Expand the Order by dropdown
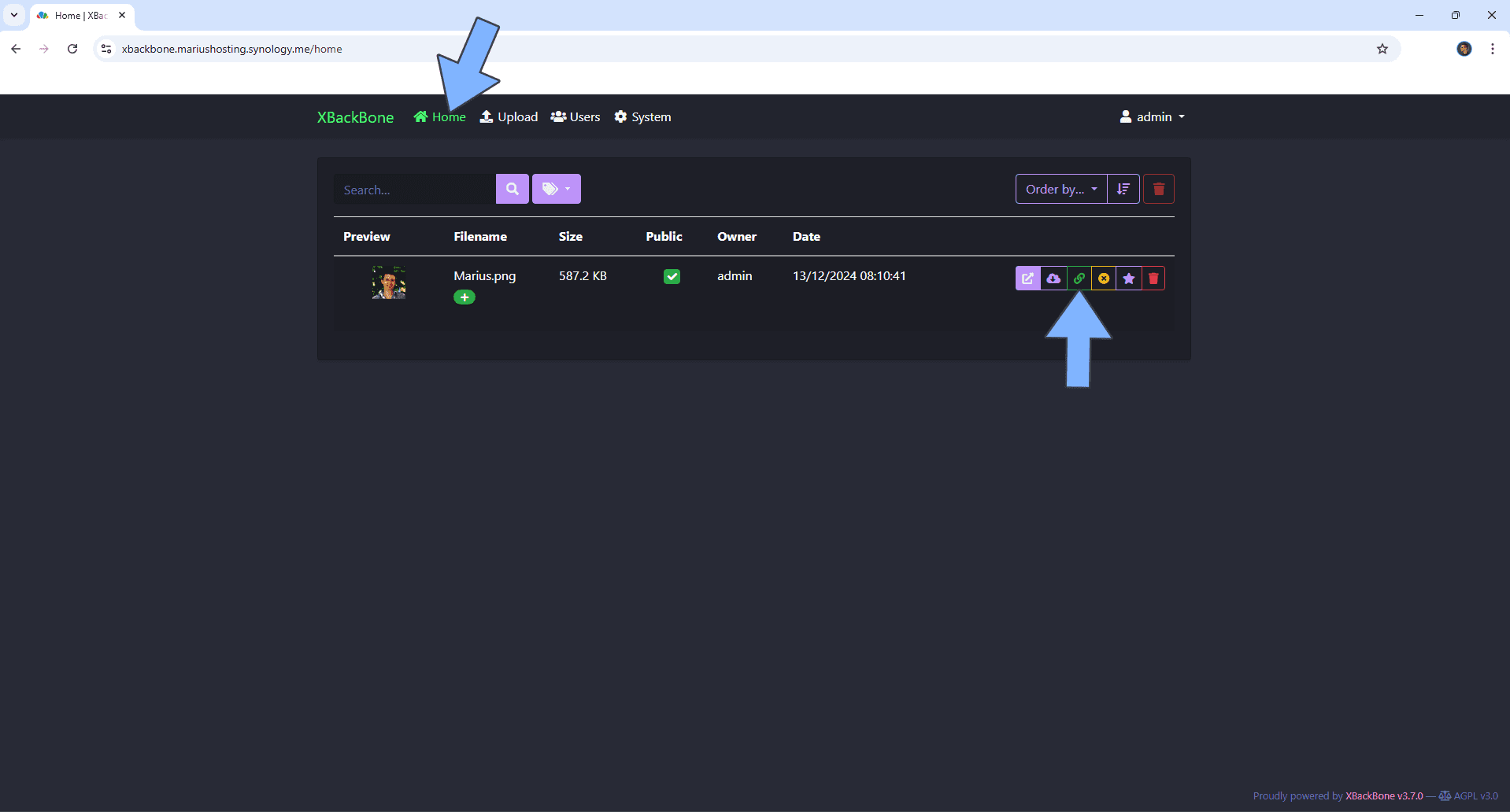 pos(1061,189)
